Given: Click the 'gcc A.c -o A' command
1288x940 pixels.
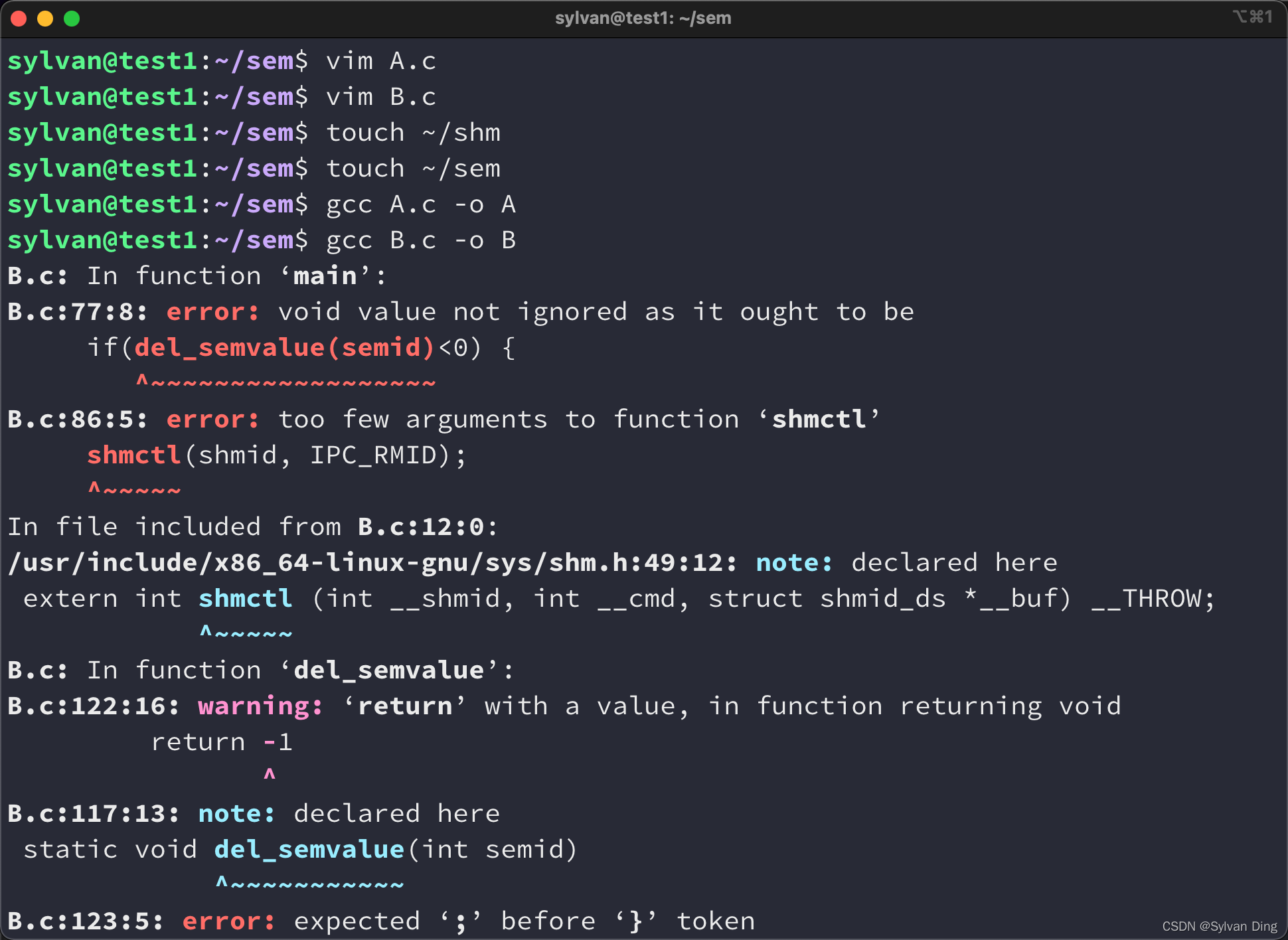Looking at the screenshot, I should pos(421,204).
